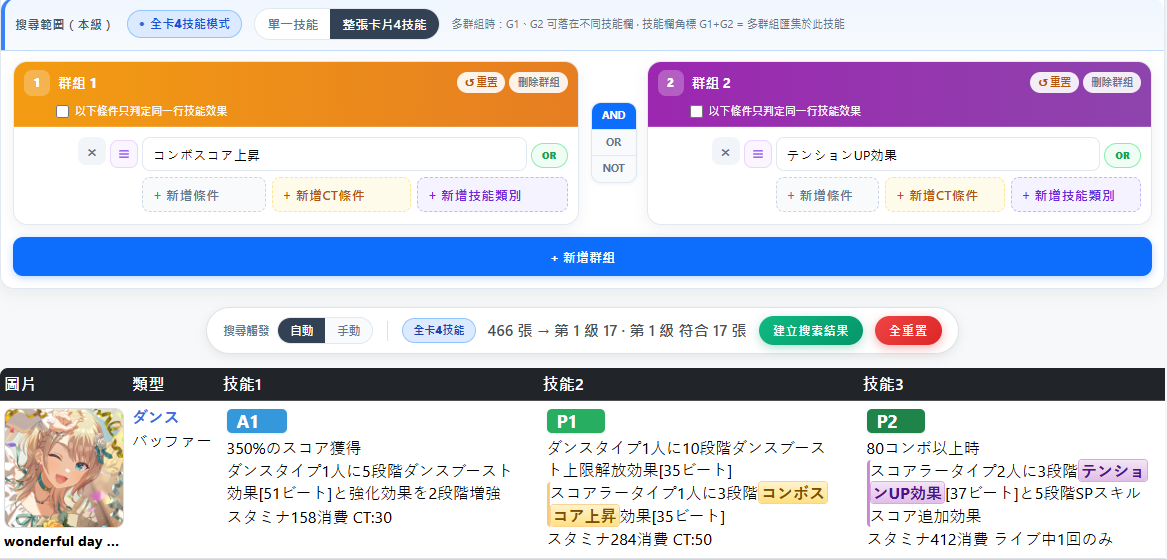Open the wonderful day card thumbnail
Viewport: 1167px width, 559px height.
(64, 467)
